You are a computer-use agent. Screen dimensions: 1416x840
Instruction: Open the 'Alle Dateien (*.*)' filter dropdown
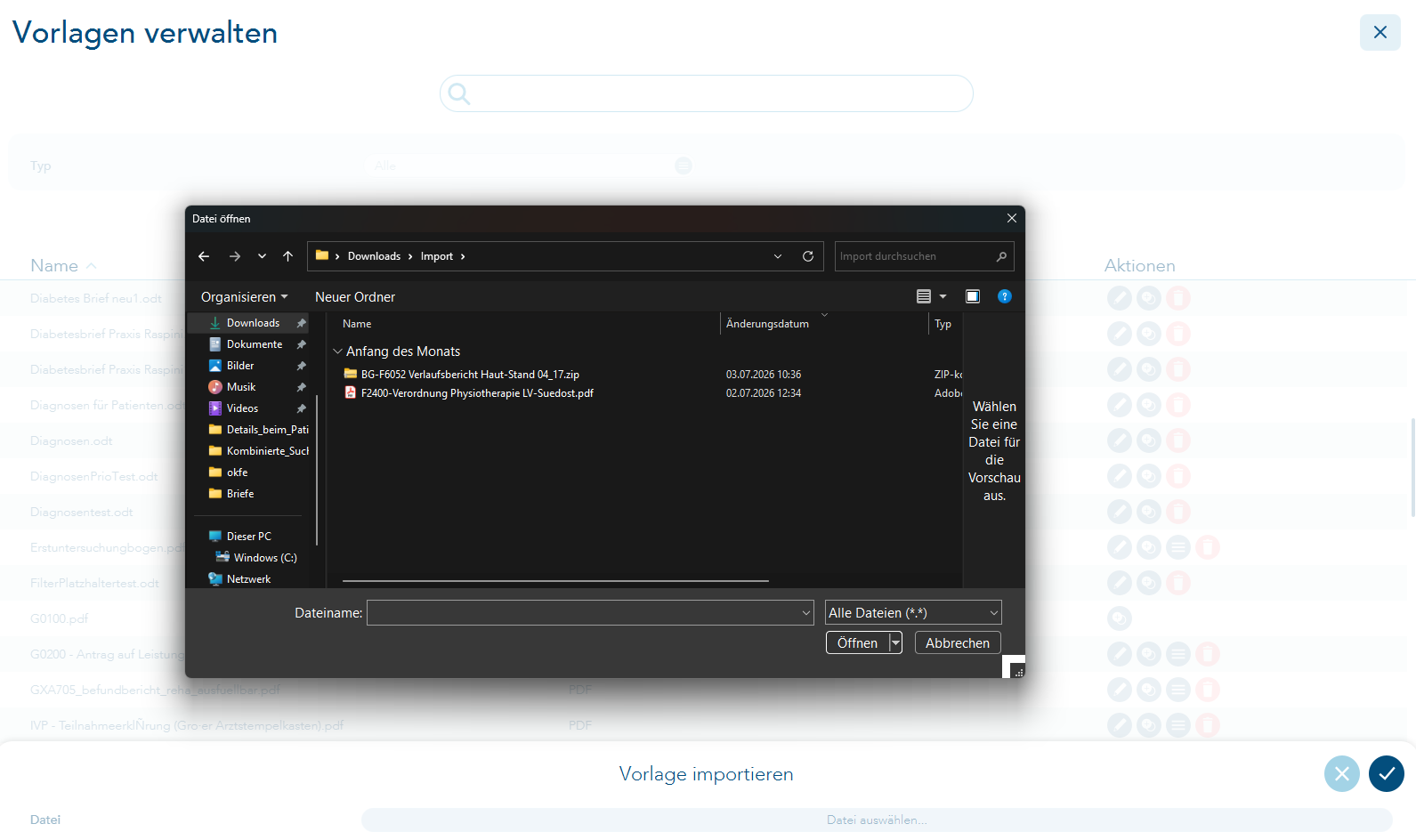[x=913, y=612]
